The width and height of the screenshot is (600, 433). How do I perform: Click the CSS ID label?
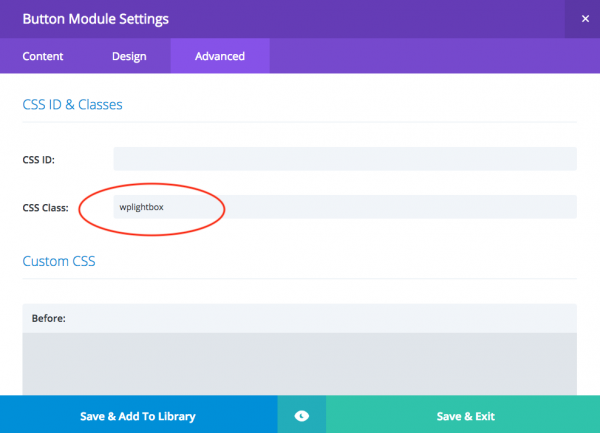[x=40, y=160]
